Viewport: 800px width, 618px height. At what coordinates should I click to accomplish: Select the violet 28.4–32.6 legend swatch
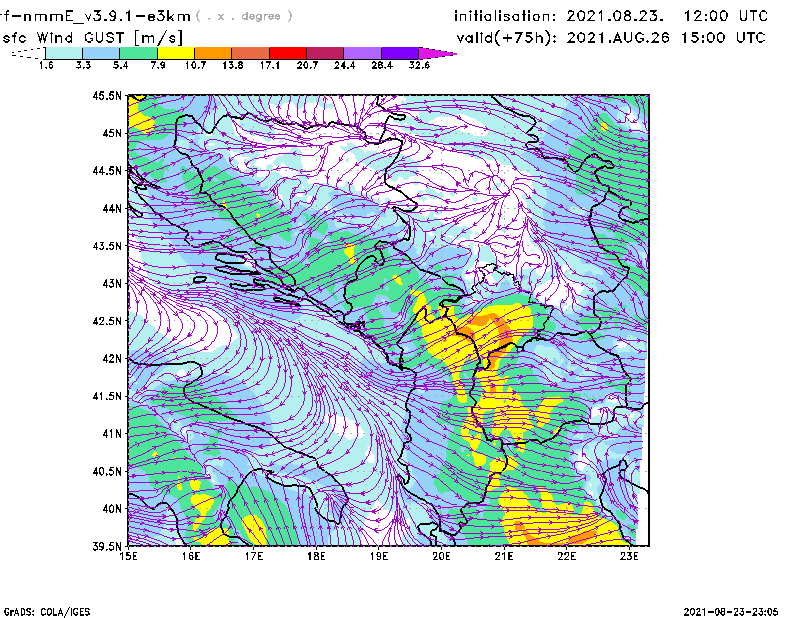pos(400,53)
